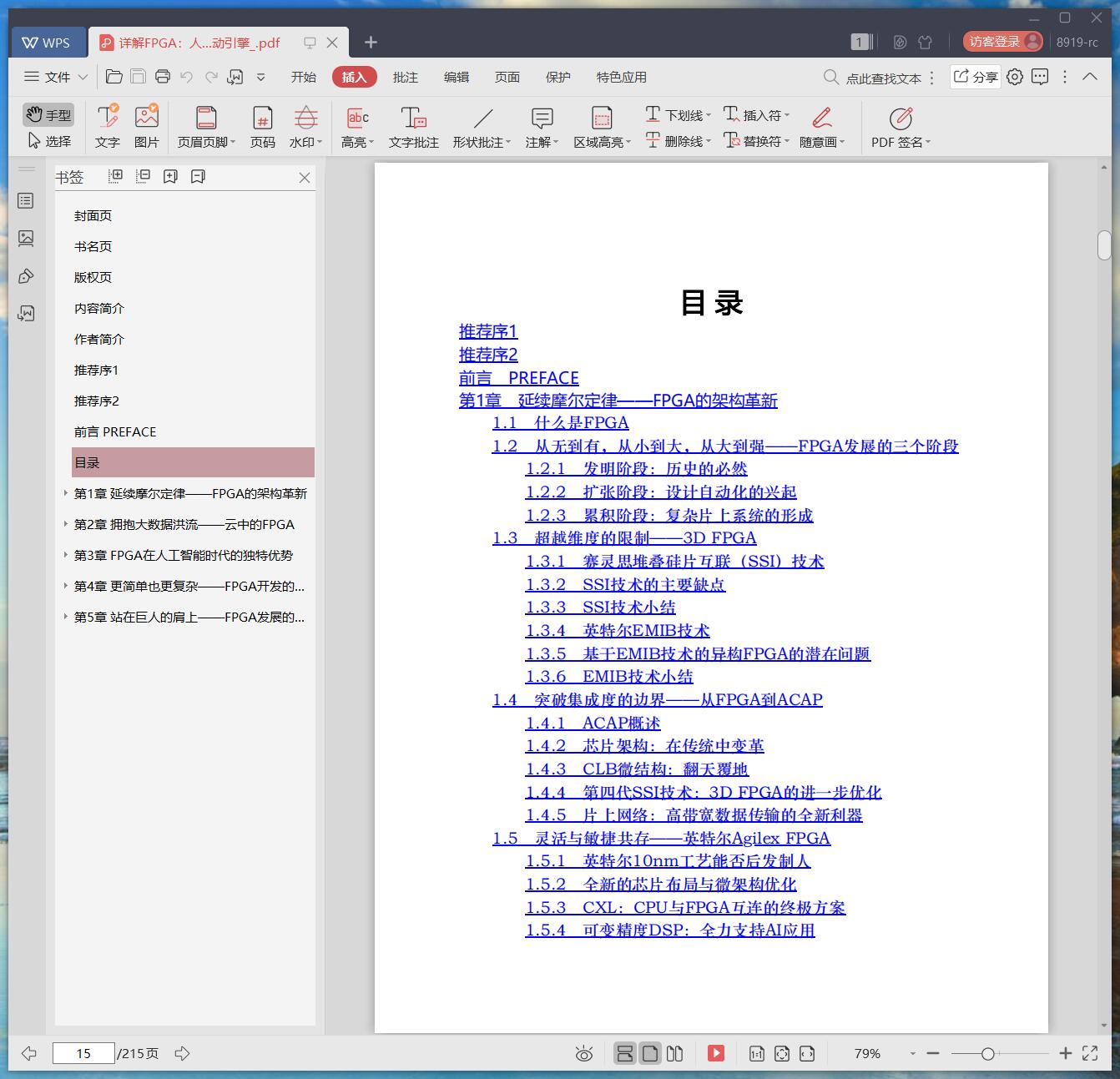
Task: Switch to the 批注 ribbon tab
Action: click(x=406, y=77)
